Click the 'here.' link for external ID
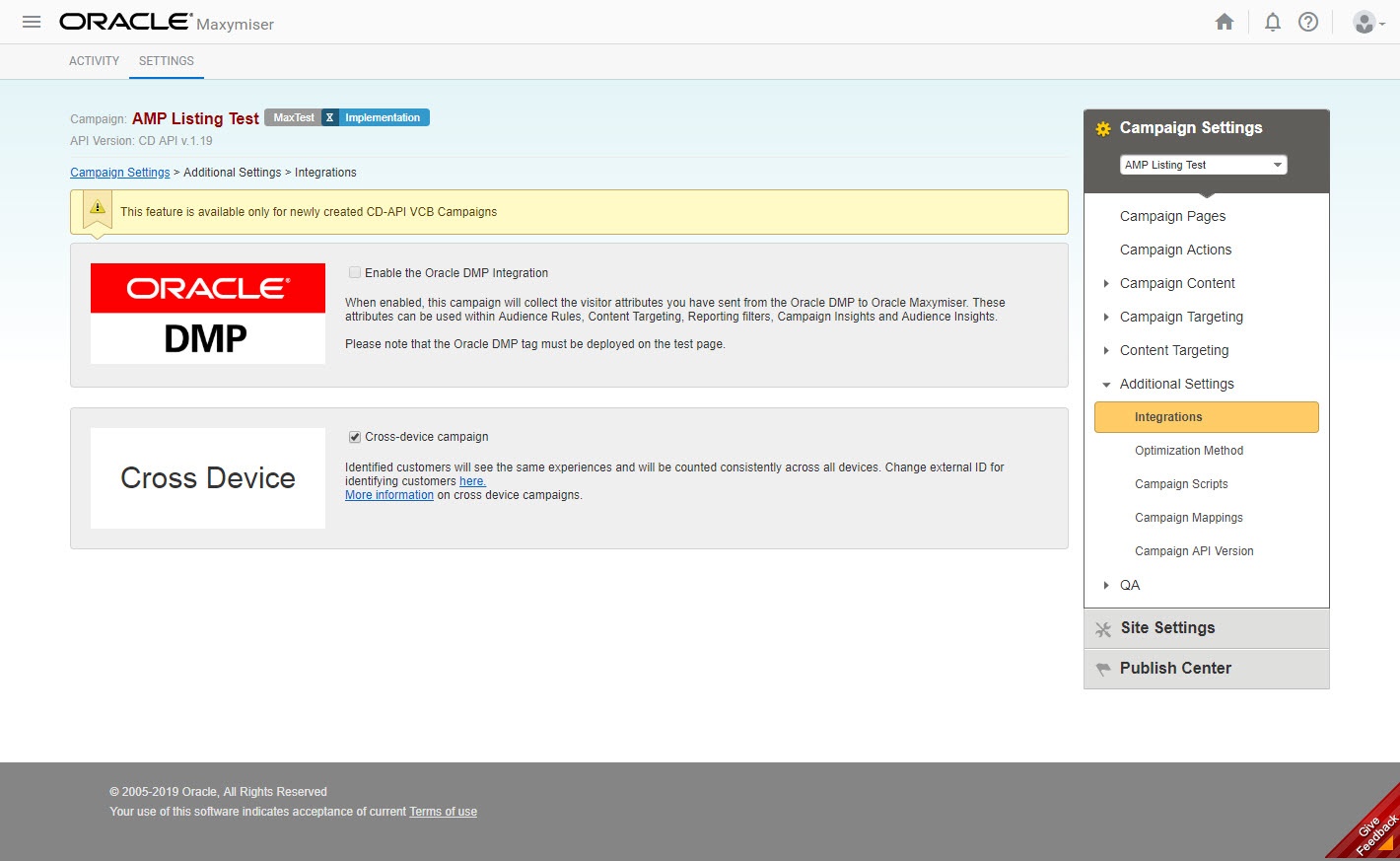This screenshot has height=861, width=1400. [x=472, y=481]
